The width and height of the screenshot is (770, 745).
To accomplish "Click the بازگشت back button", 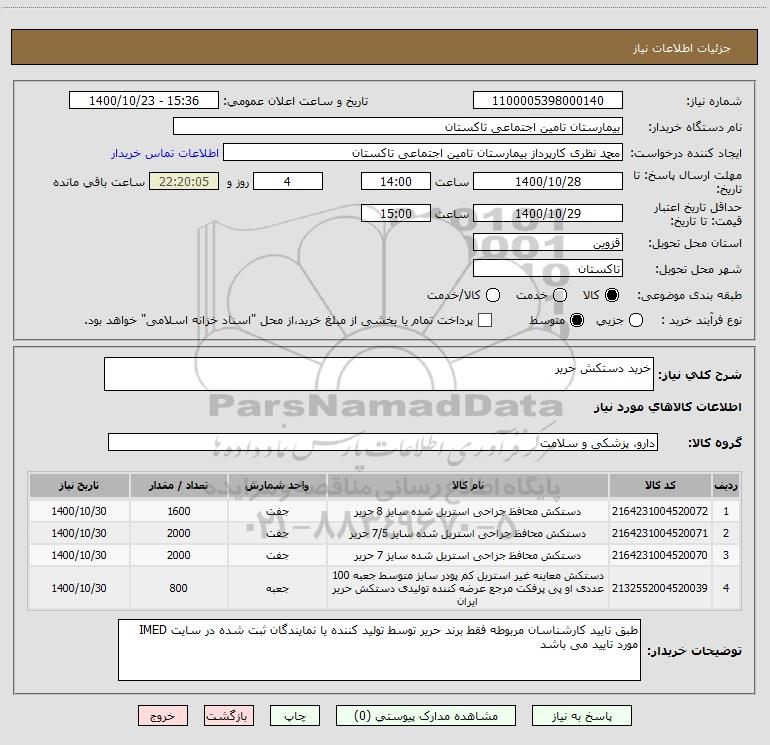I will 229,716.
